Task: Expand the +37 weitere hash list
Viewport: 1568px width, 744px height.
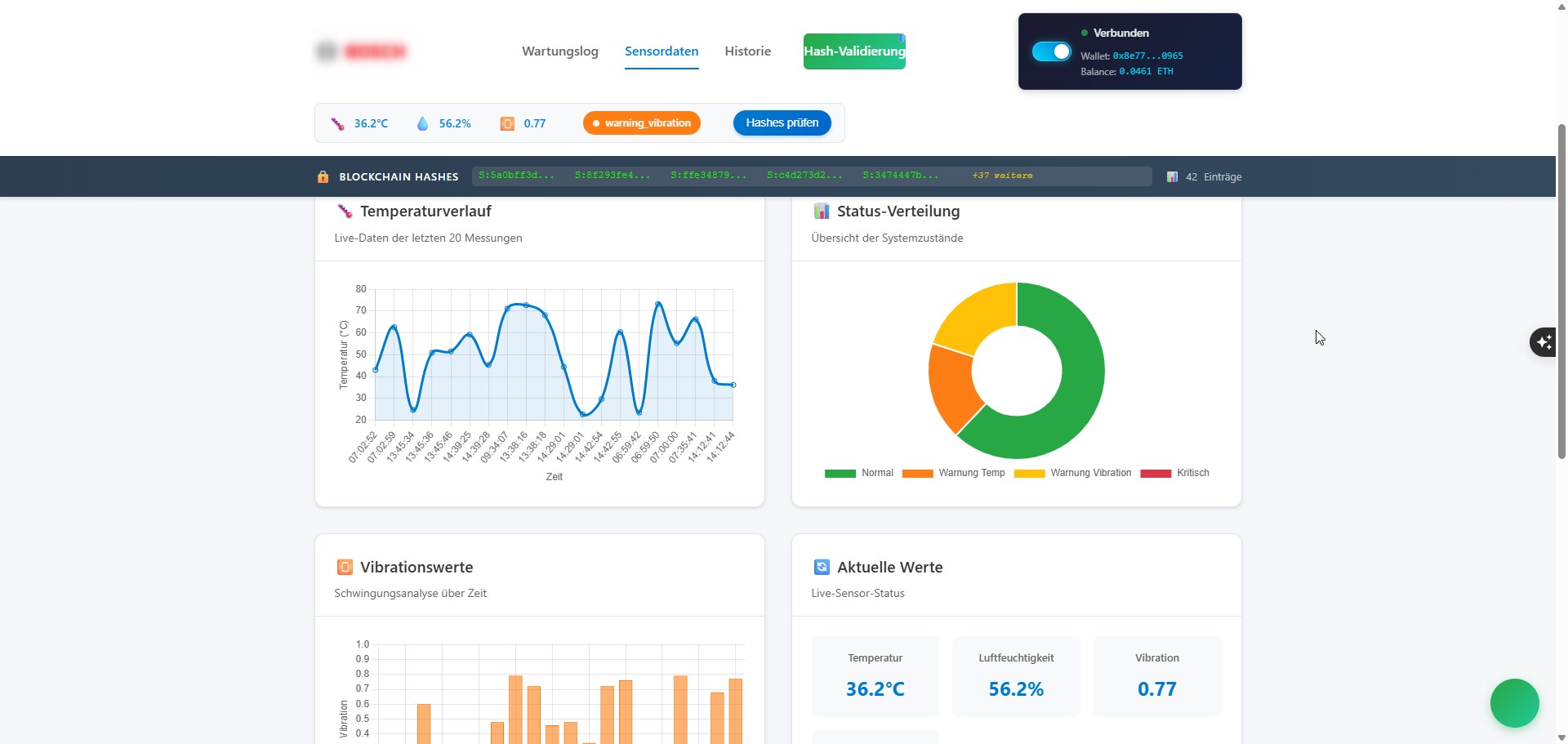Action: [x=1002, y=176]
